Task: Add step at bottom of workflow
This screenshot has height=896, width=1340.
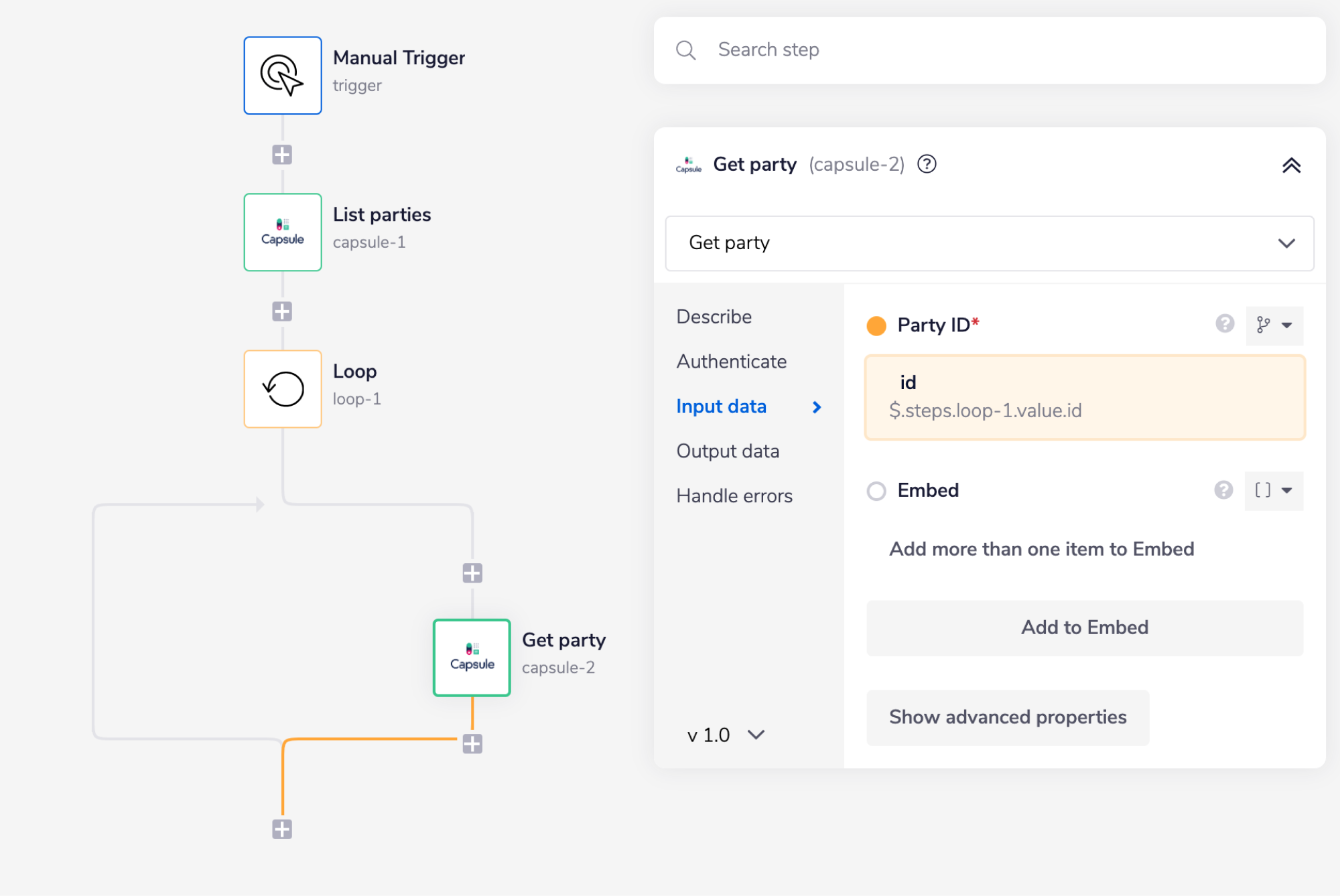Action: (282, 829)
